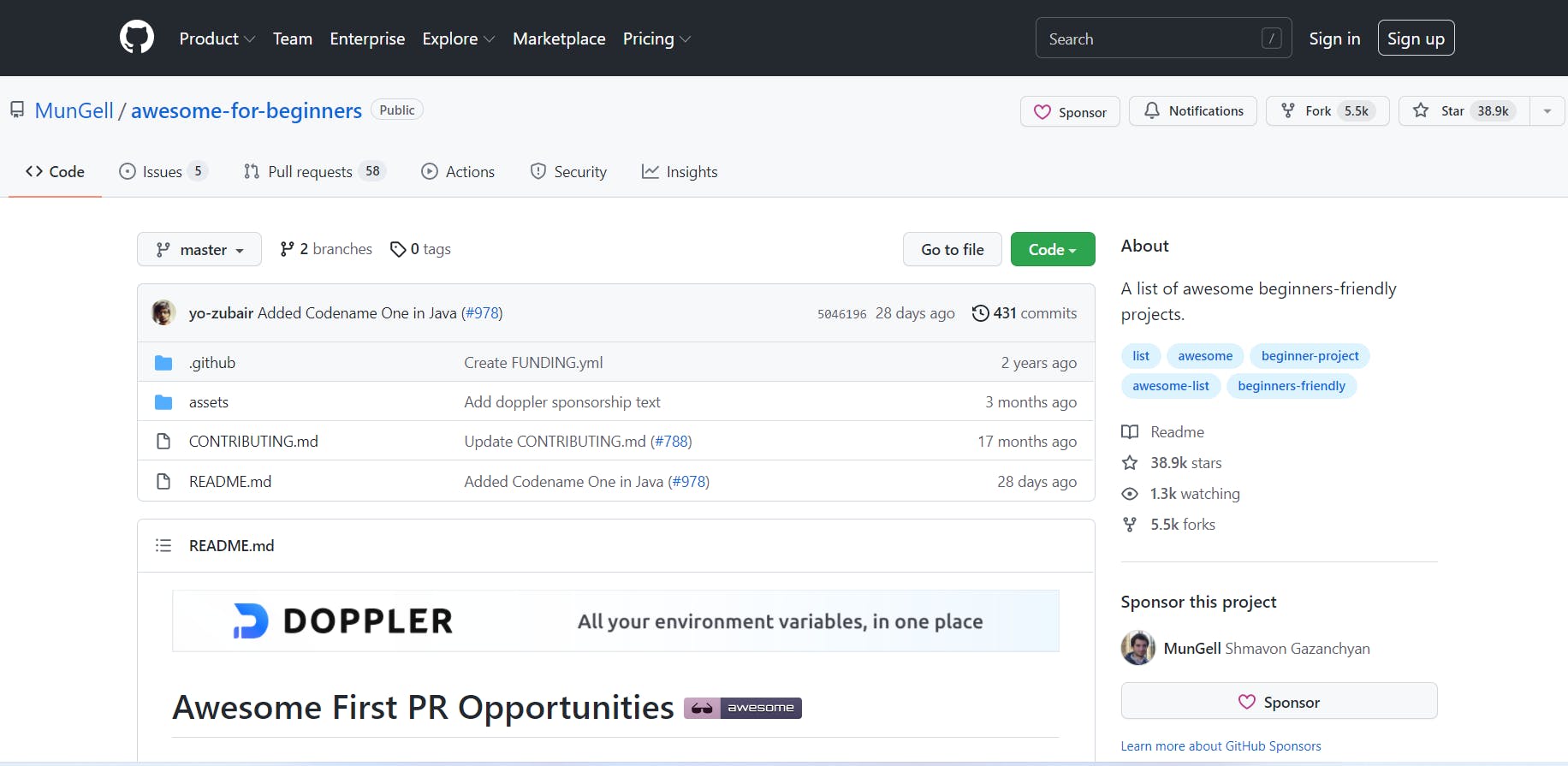Open the awesome-for-beginners repository link
Viewport: 1568px width, 766px height.
tap(246, 110)
